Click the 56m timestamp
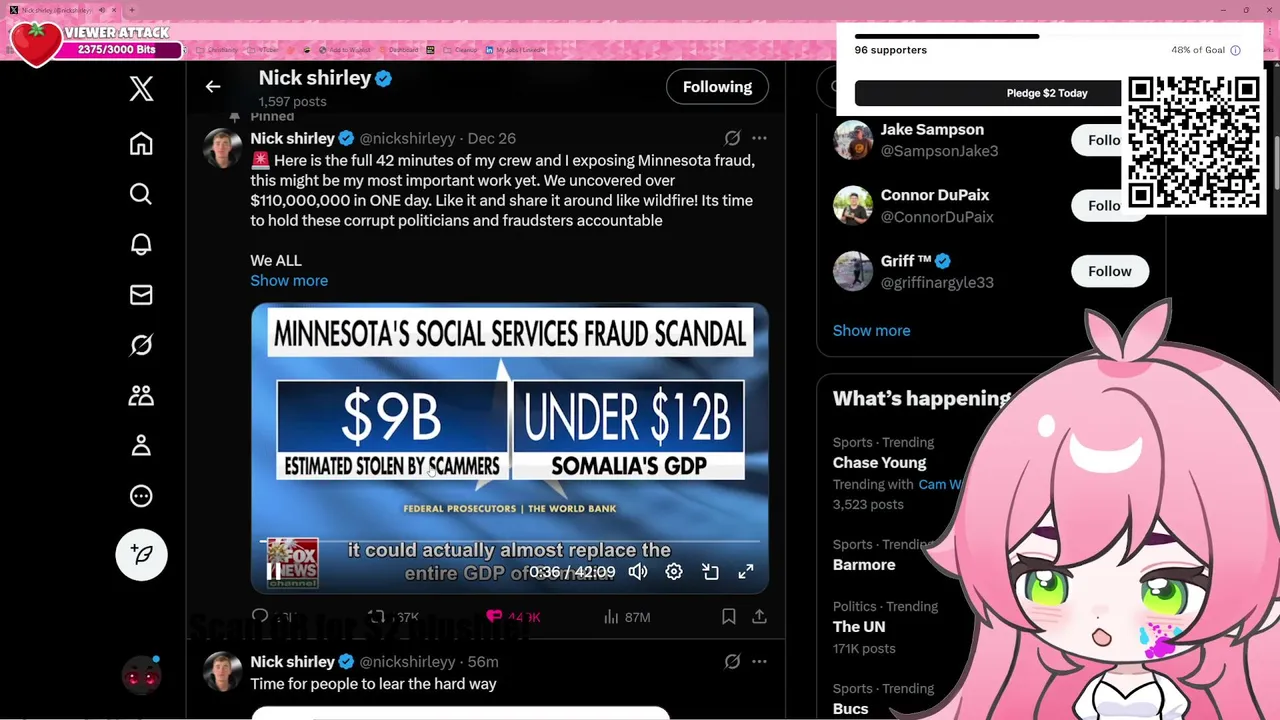1280x720 pixels. [483, 661]
